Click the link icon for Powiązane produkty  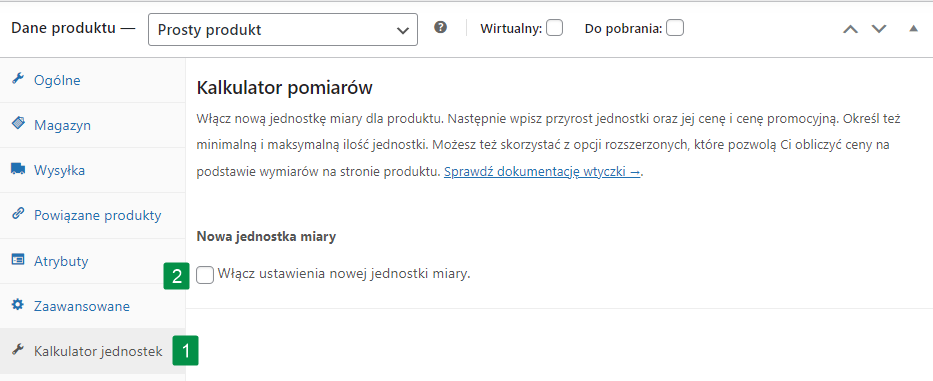[18, 214]
